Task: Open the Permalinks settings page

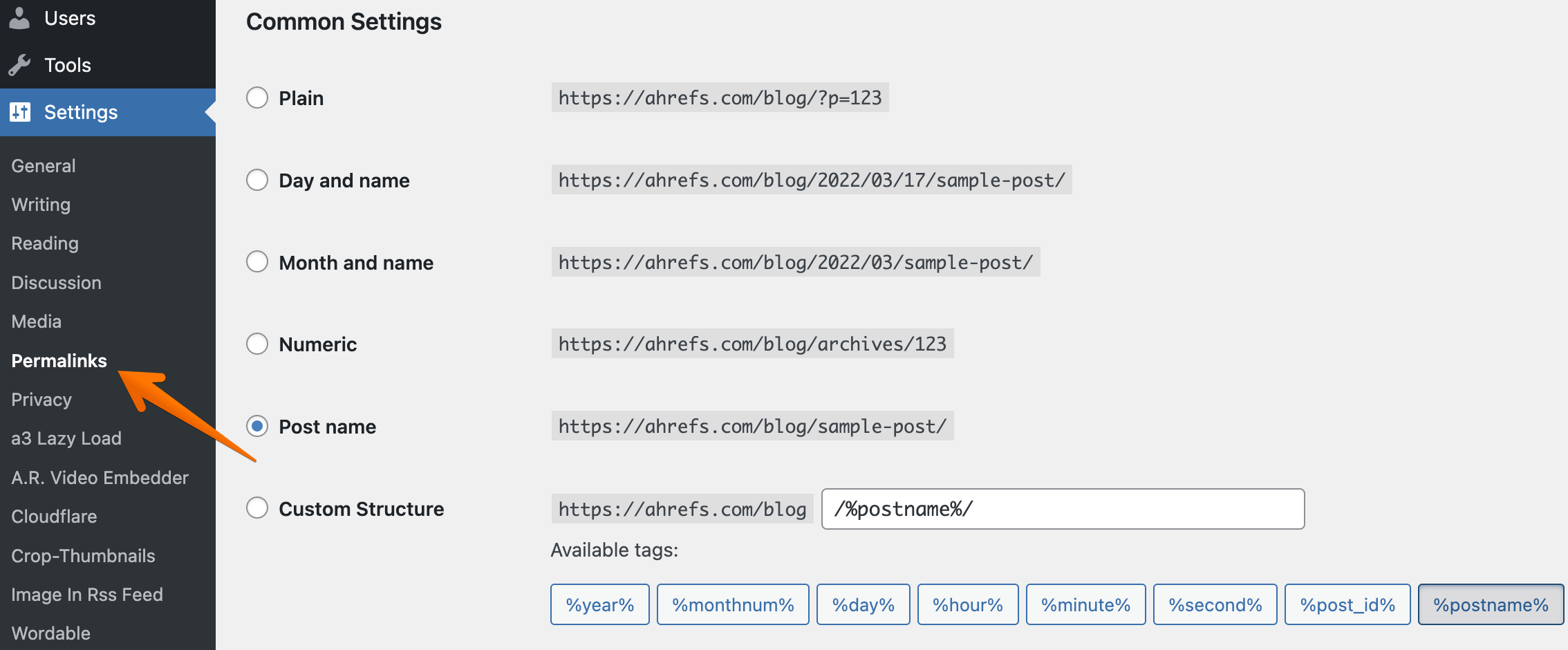Action: [x=59, y=360]
